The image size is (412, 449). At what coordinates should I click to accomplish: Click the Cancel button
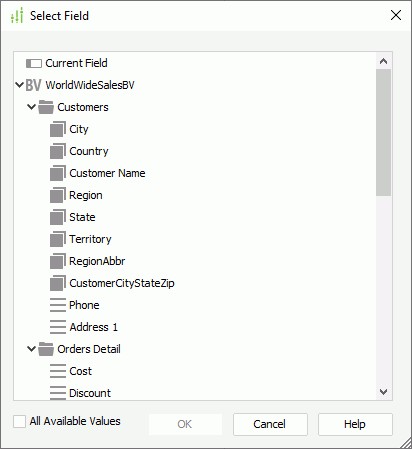270,424
